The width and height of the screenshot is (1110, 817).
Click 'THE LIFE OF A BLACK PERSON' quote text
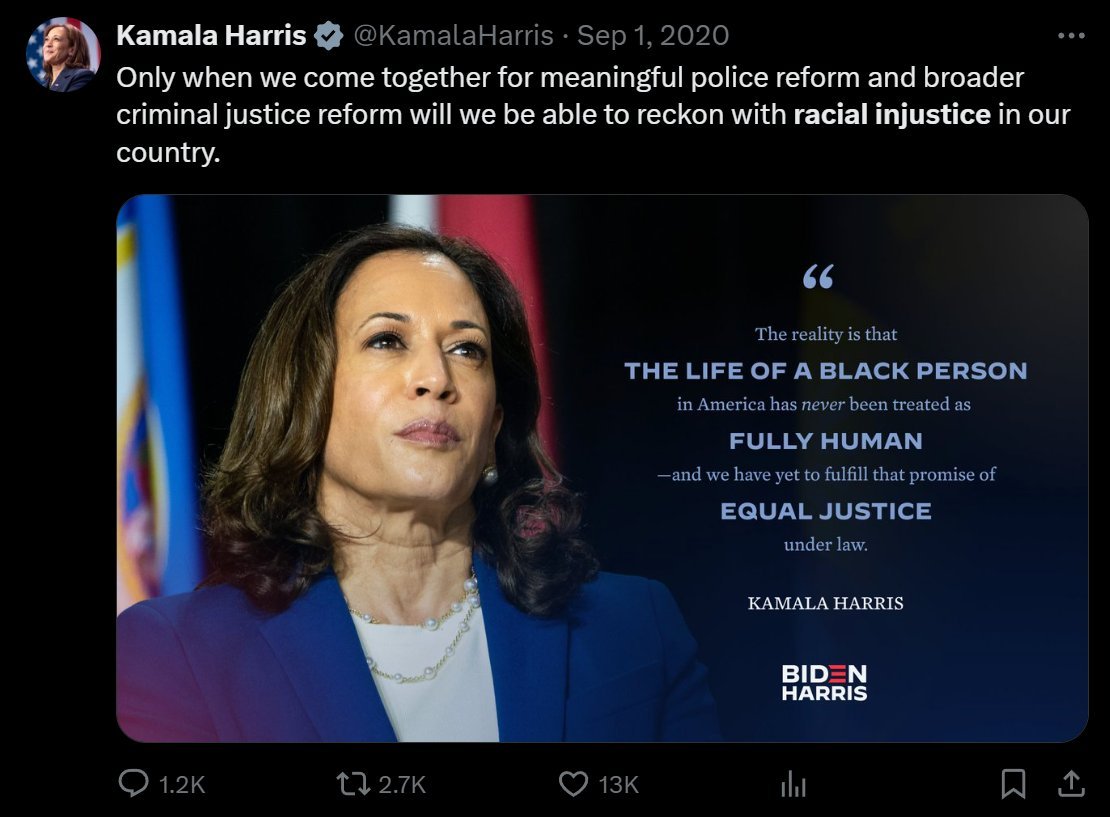pos(825,371)
